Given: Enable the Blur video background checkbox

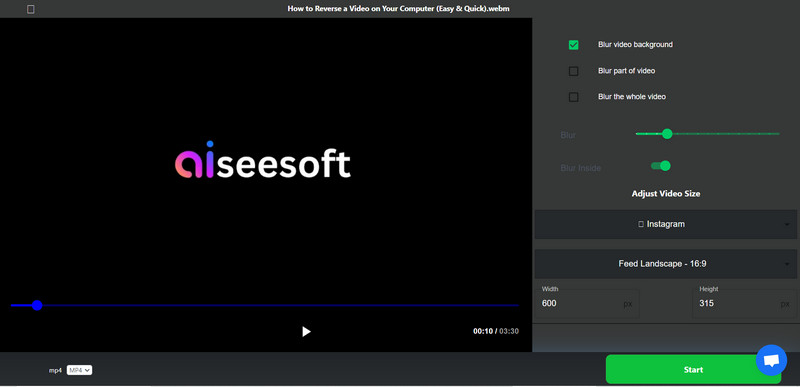Looking at the screenshot, I should [573, 45].
